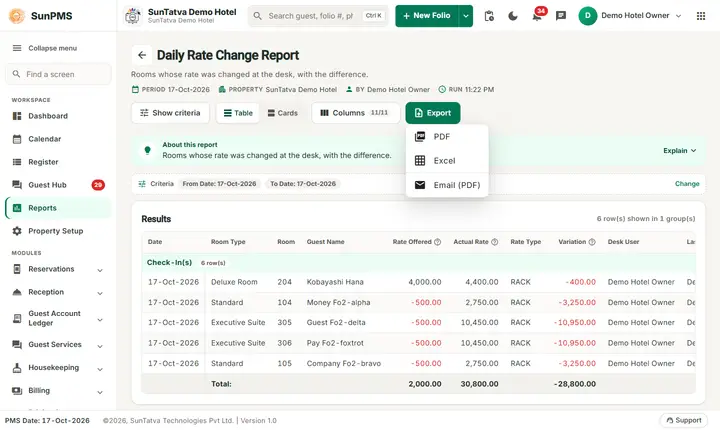The width and height of the screenshot is (720, 430).
Task: Click the Company Fo2-bravo guest name
Action: click(344, 363)
